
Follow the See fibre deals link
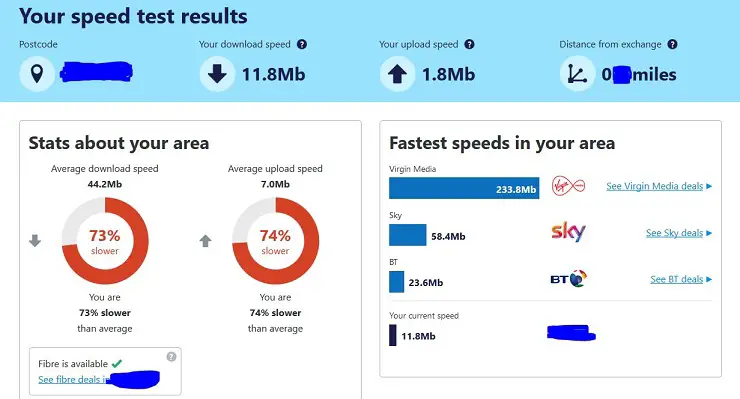[x=73, y=379]
